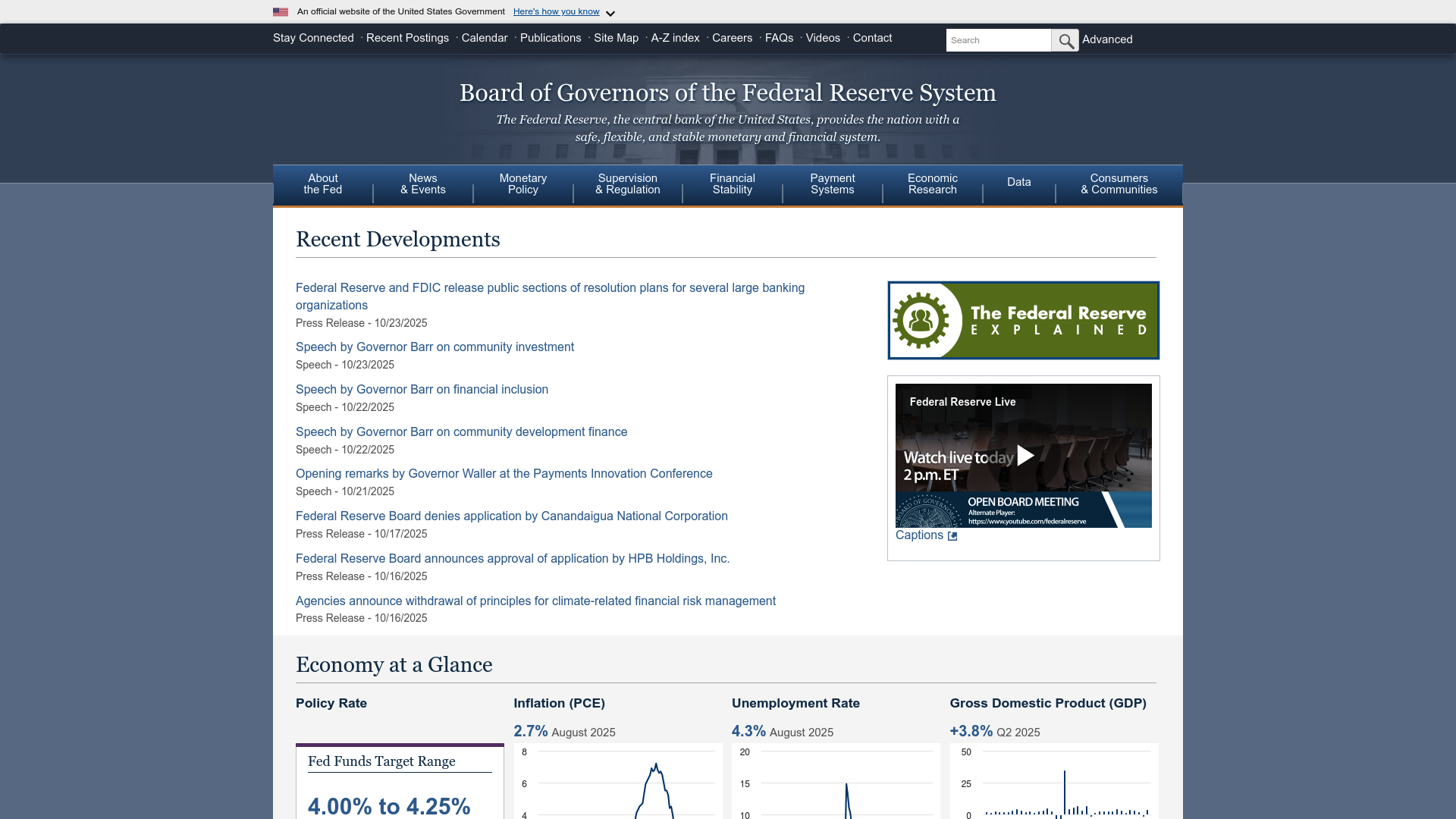Click the 2.7% August 2025 inflation value
1456x819 pixels.
click(x=564, y=732)
